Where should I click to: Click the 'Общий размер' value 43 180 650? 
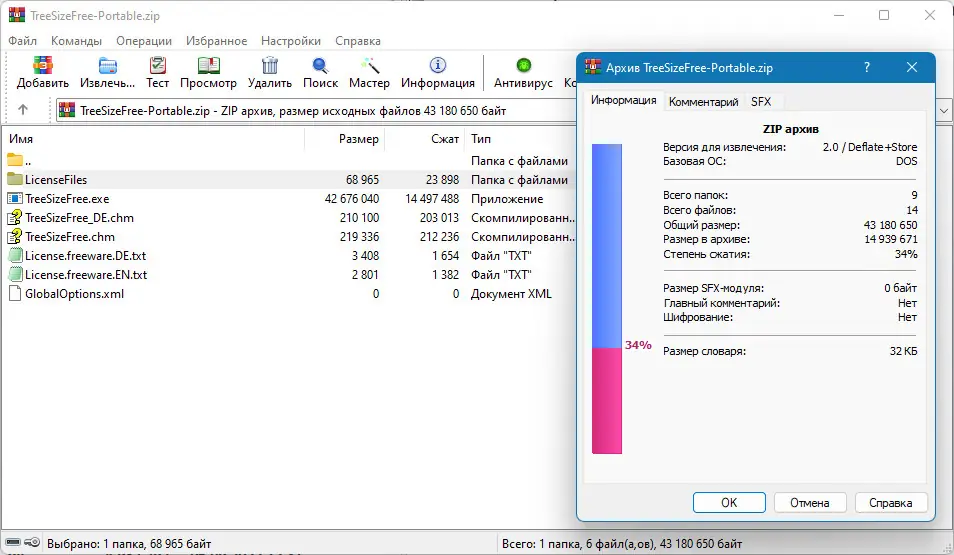click(890, 225)
